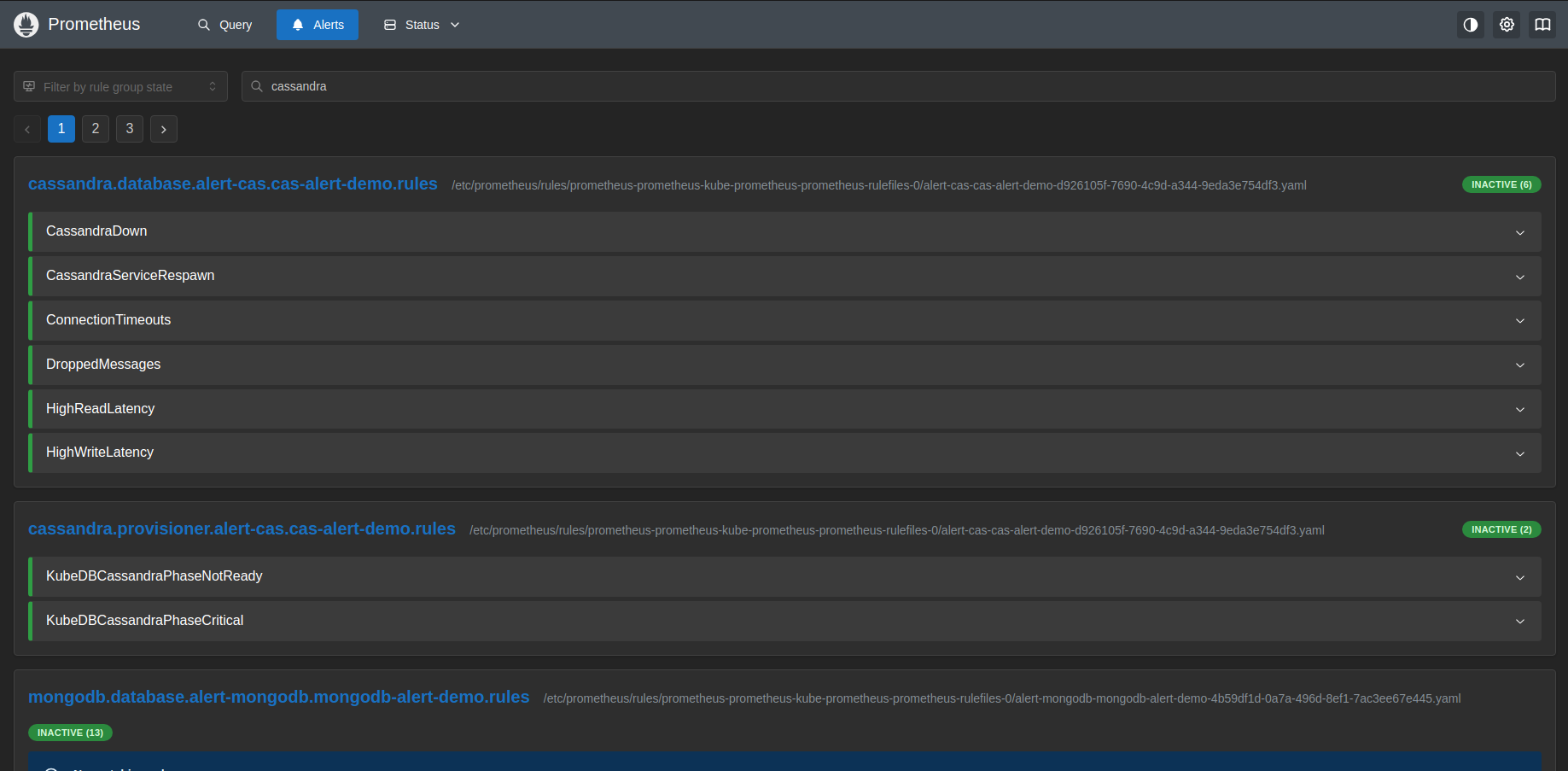
Task: Click mongodb alert-demo rule file path
Action: (x=1002, y=698)
